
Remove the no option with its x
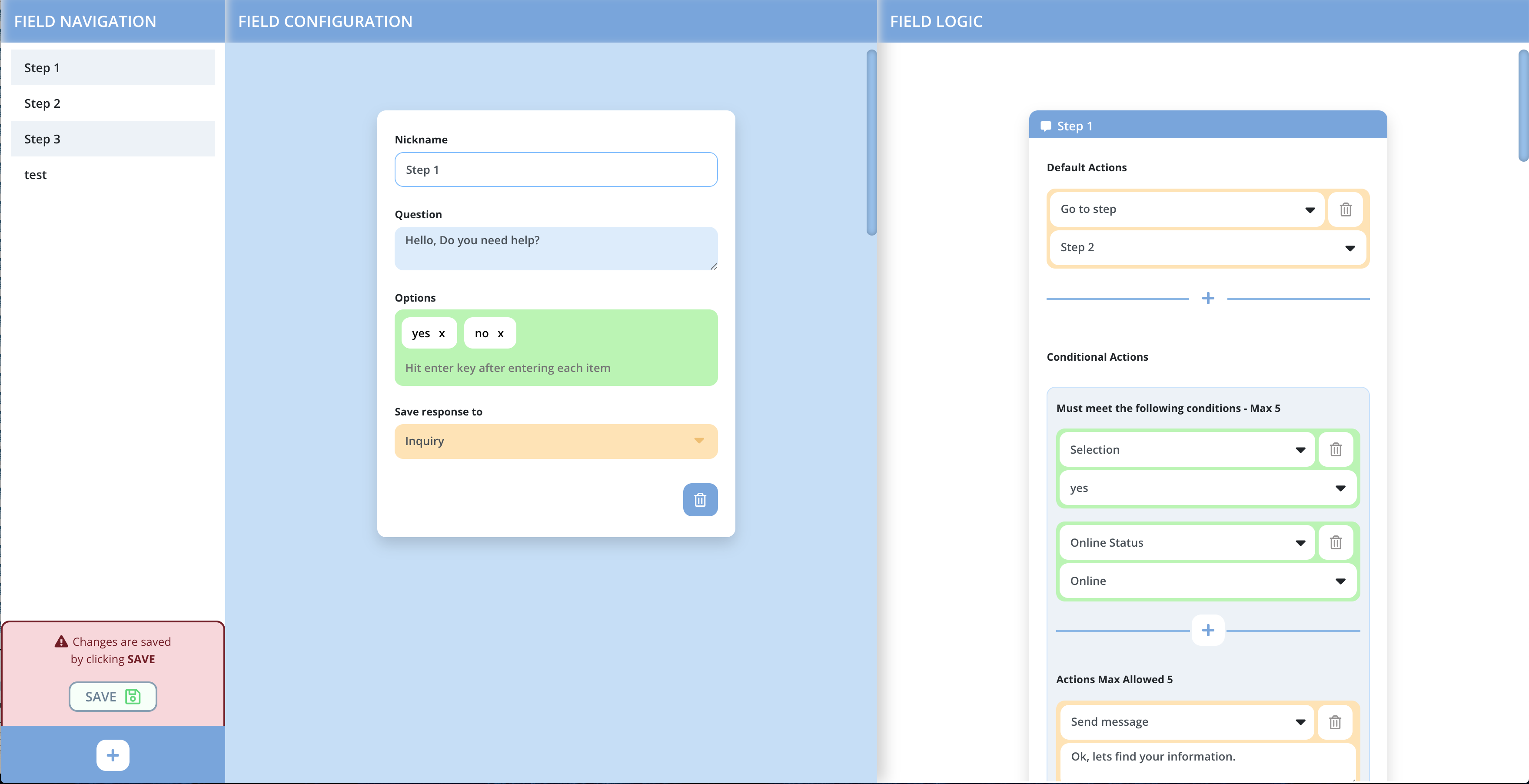click(x=500, y=333)
